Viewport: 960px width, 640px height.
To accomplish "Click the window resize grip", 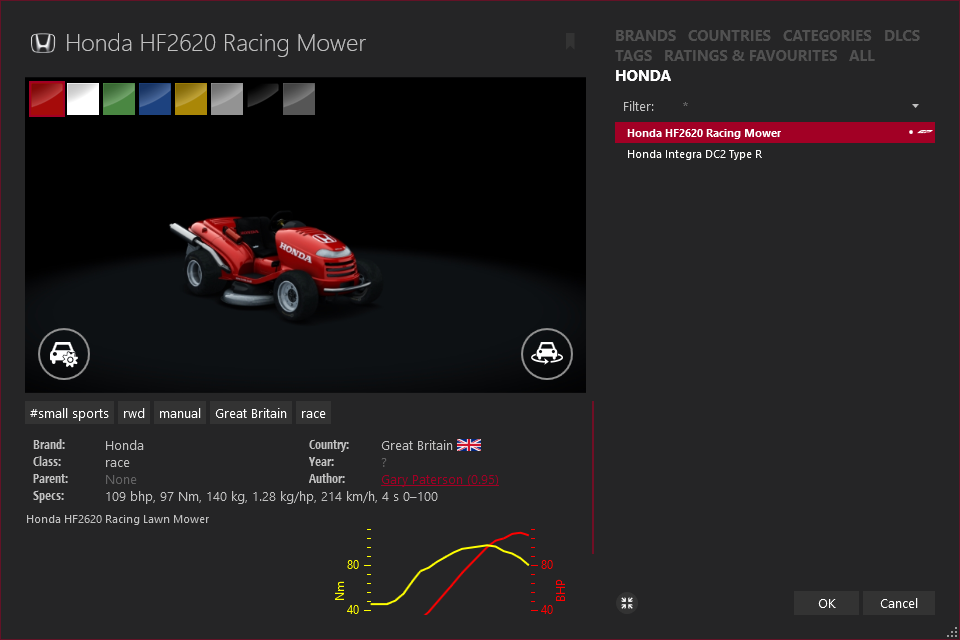I will click(952, 633).
